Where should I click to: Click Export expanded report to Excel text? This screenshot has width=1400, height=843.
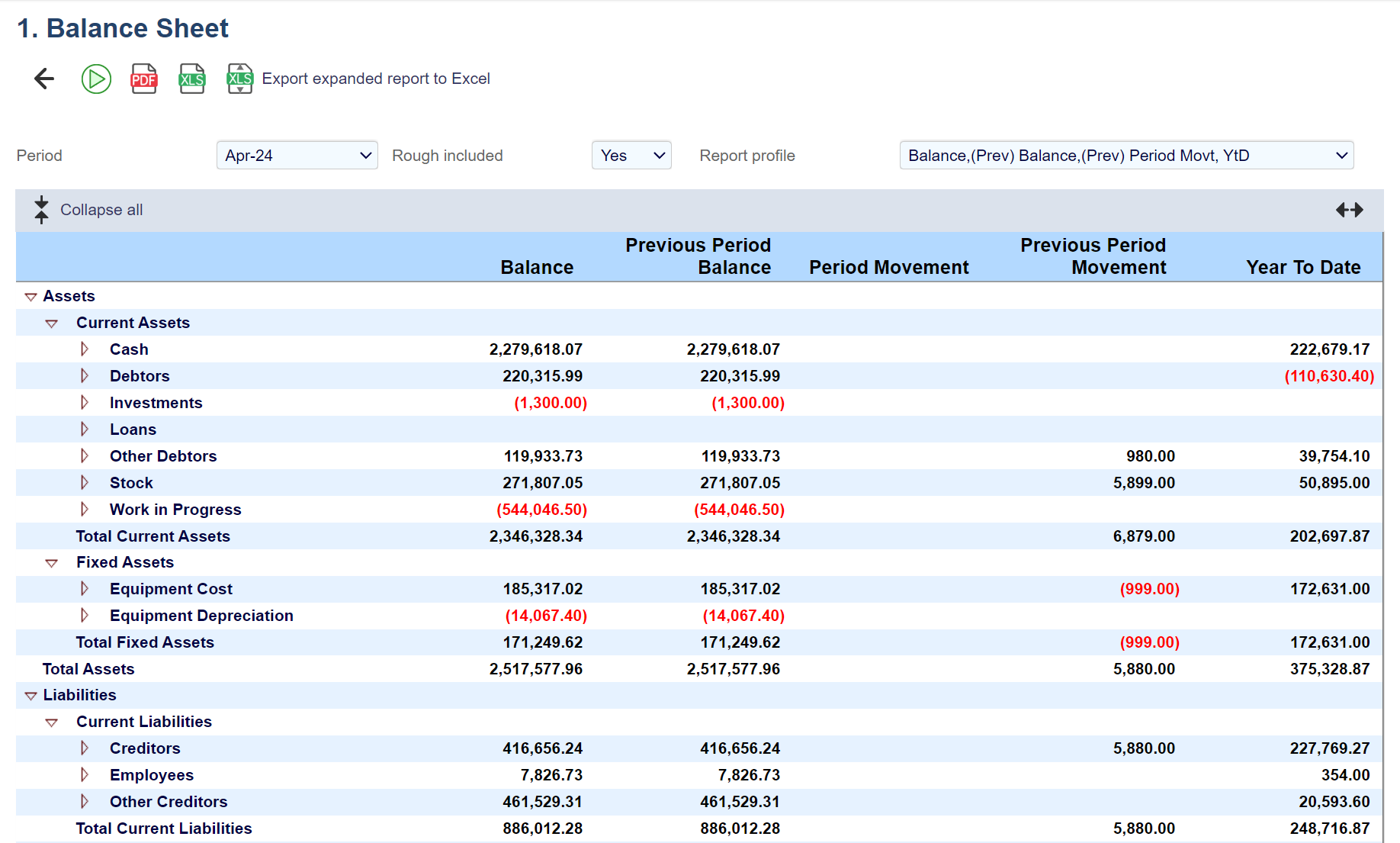click(376, 79)
